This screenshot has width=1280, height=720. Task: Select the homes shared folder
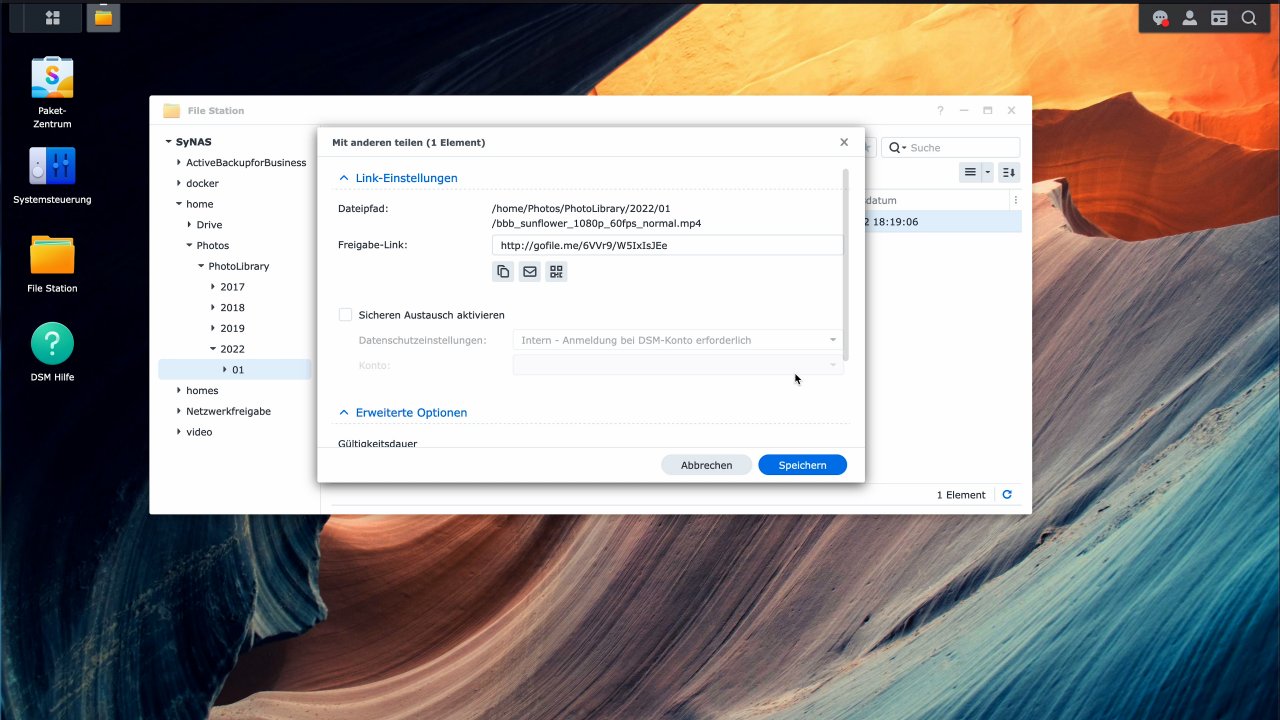[x=202, y=390]
